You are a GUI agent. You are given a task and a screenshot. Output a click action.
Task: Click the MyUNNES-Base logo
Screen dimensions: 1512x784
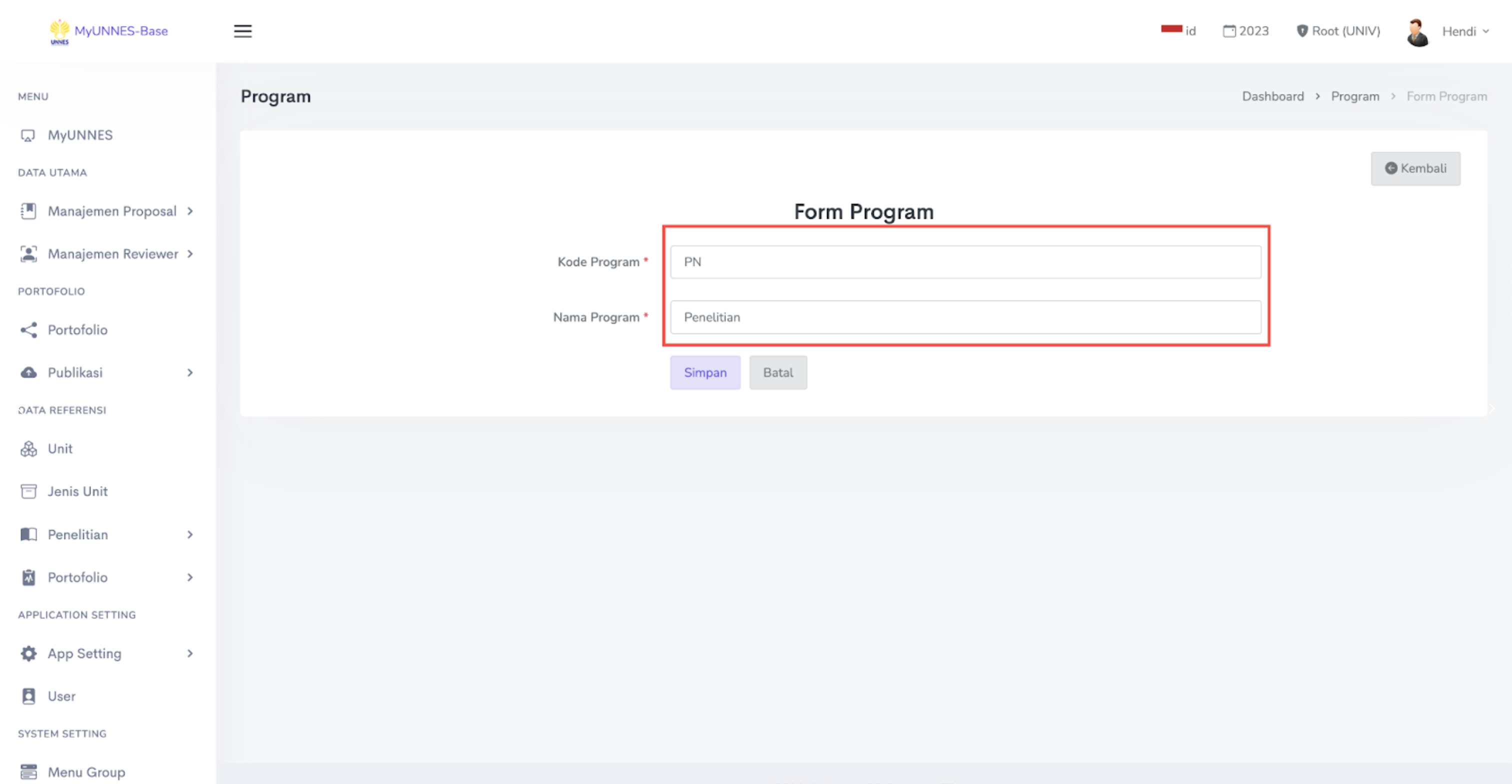(x=109, y=31)
